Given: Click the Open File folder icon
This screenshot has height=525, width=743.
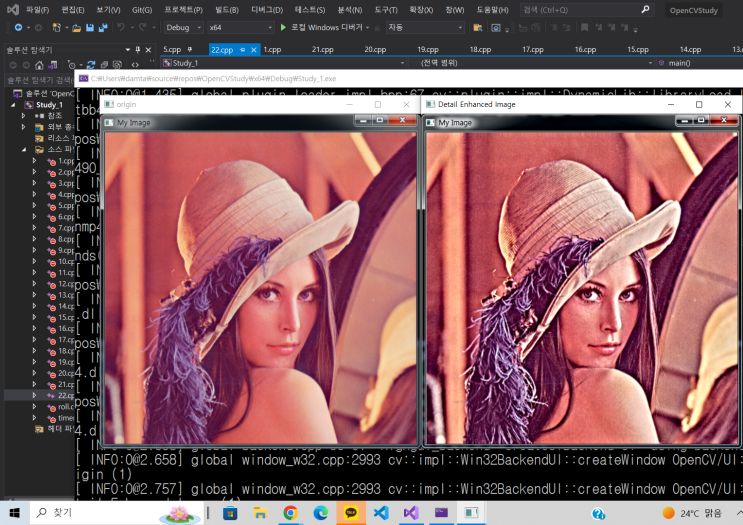Looking at the screenshot, I should click(76, 28).
